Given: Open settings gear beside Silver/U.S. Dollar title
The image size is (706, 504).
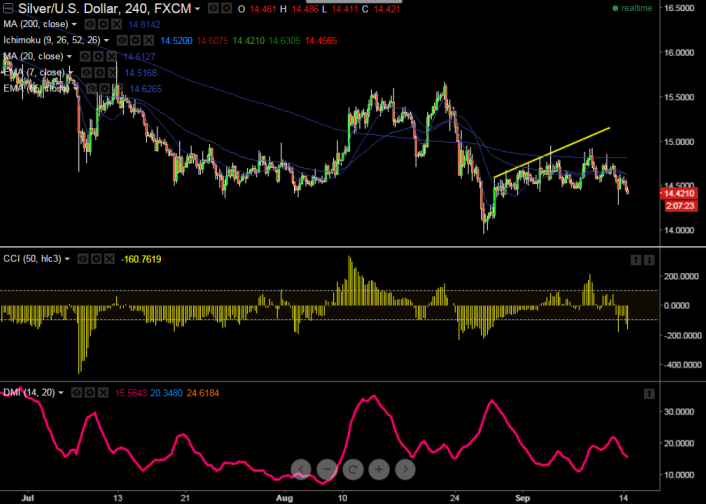Looking at the screenshot, I should pyautogui.click(x=227, y=8).
